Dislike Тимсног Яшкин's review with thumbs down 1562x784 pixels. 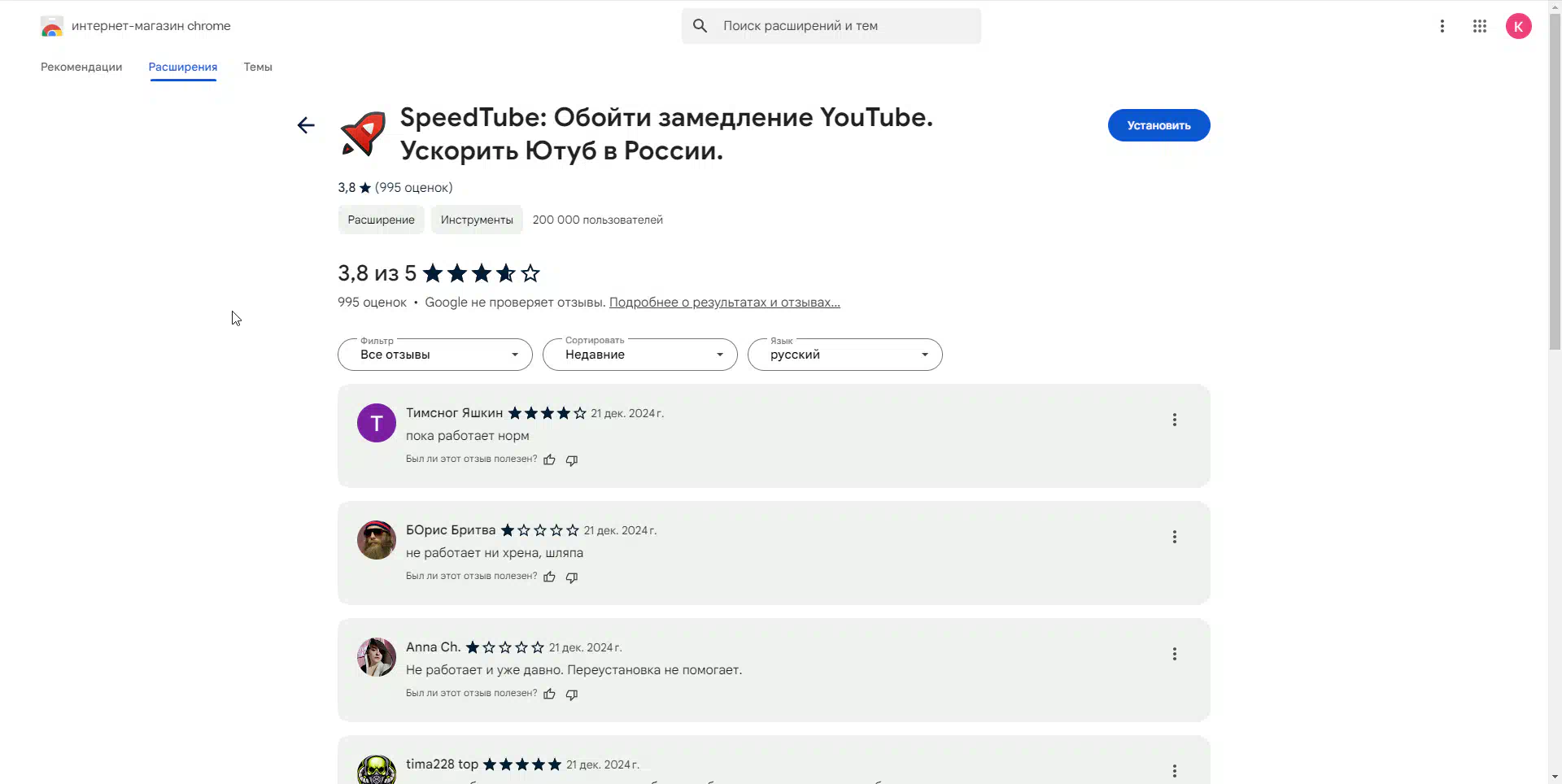572,460
